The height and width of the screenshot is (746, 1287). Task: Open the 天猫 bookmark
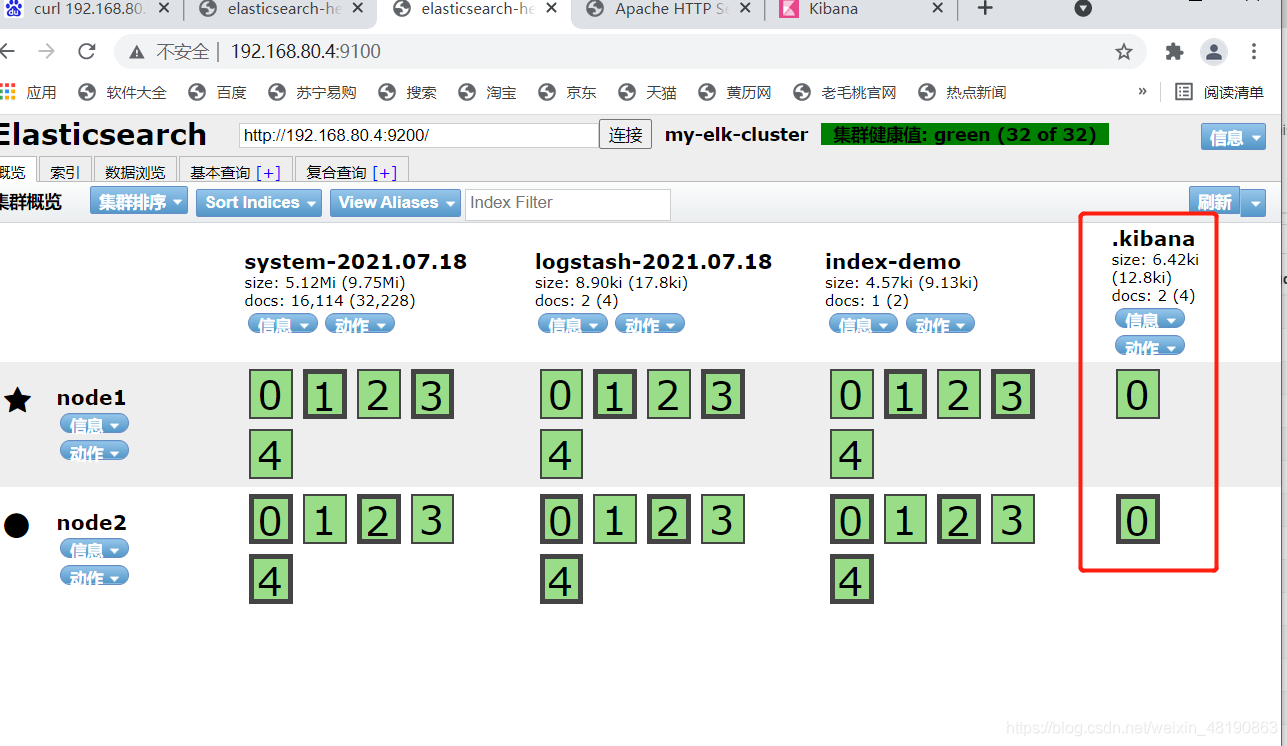[647, 92]
